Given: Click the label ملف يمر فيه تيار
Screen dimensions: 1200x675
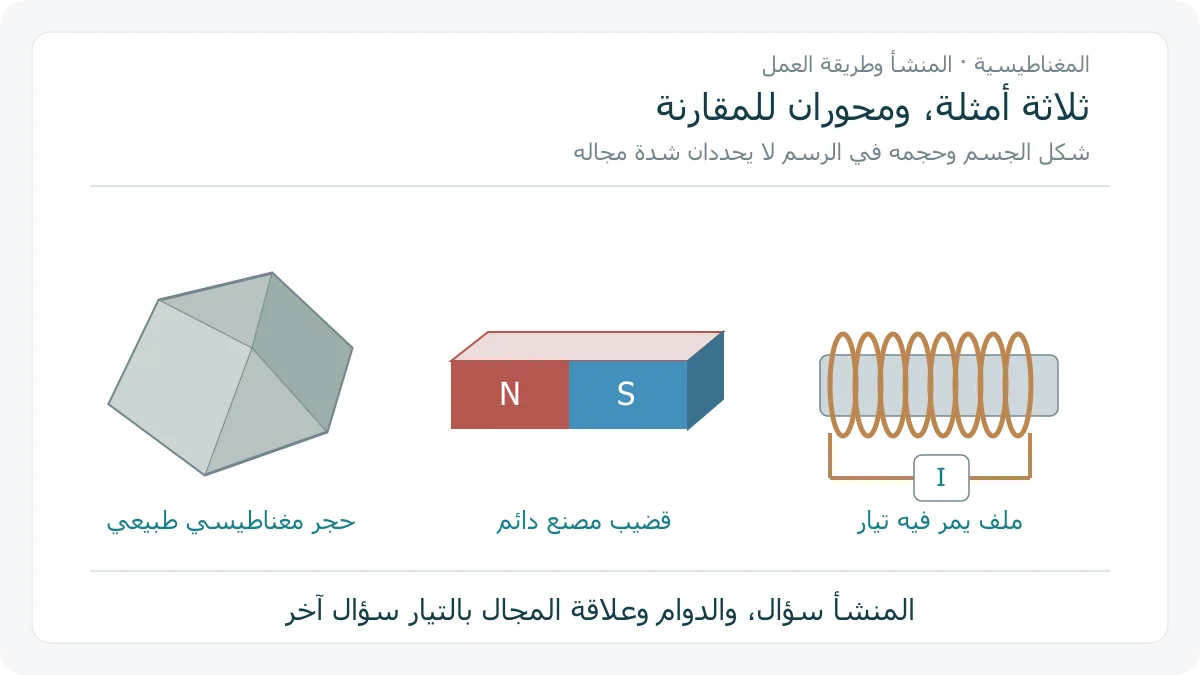Looking at the screenshot, I should (x=940, y=522).
